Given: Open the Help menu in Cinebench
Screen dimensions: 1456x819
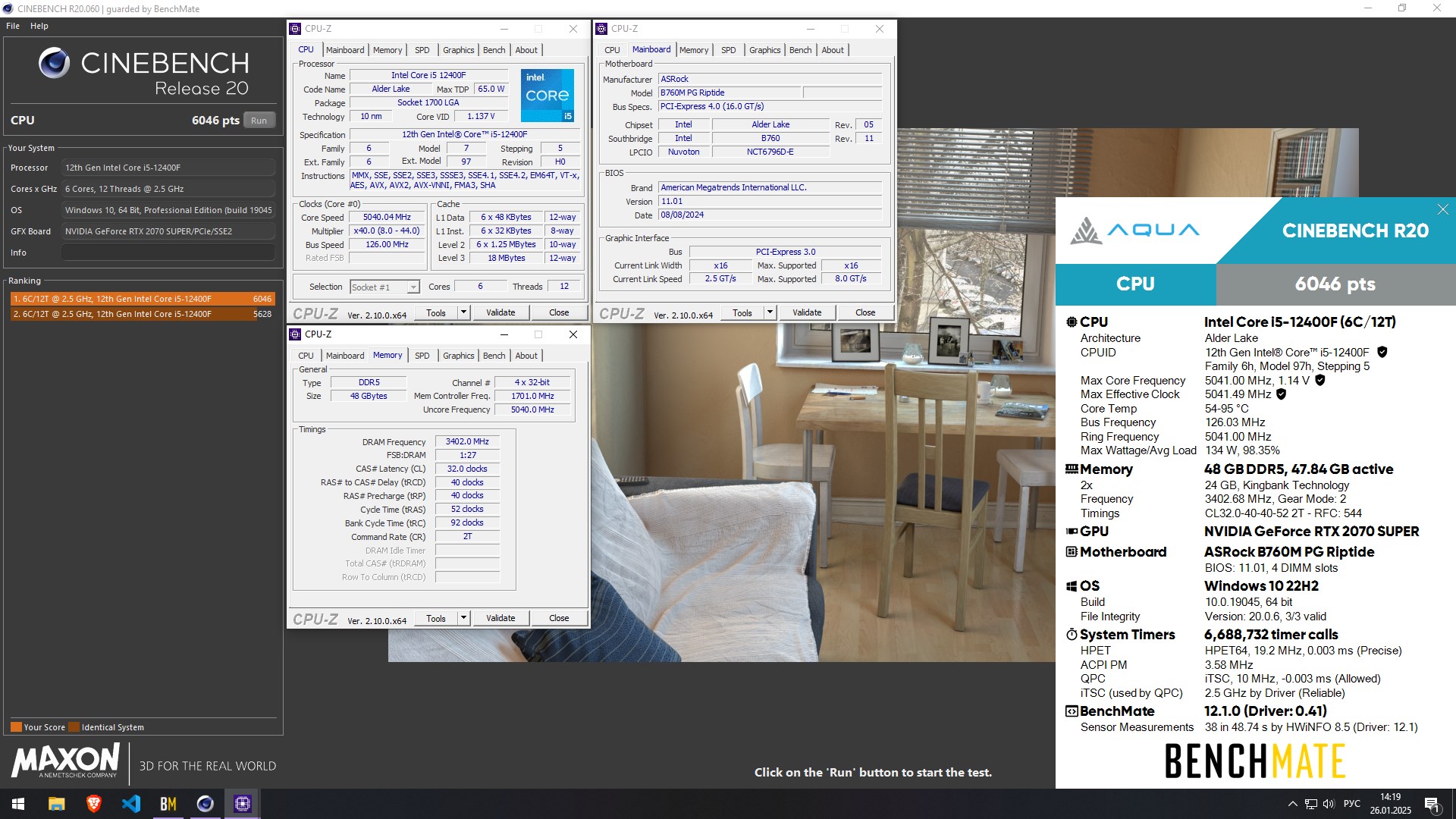Looking at the screenshot, I should pos(39,26).
